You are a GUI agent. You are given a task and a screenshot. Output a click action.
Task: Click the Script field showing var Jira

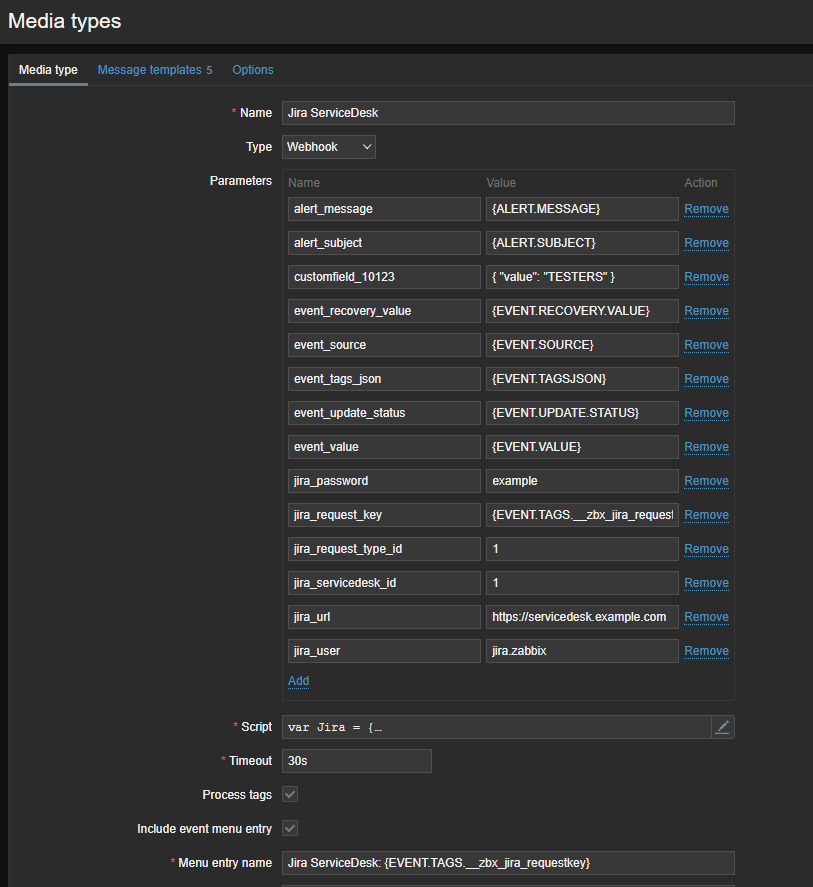(x=495, y=727)
